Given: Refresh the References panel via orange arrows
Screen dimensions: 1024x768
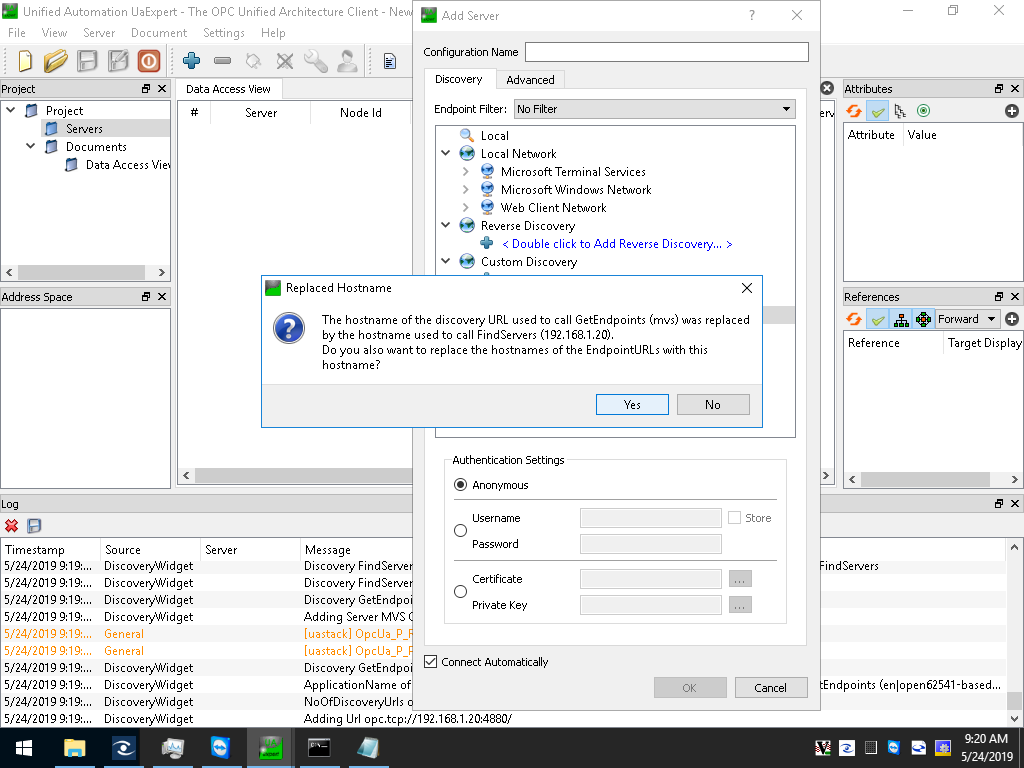Looking at the screenshot, I should pos(854,319).
